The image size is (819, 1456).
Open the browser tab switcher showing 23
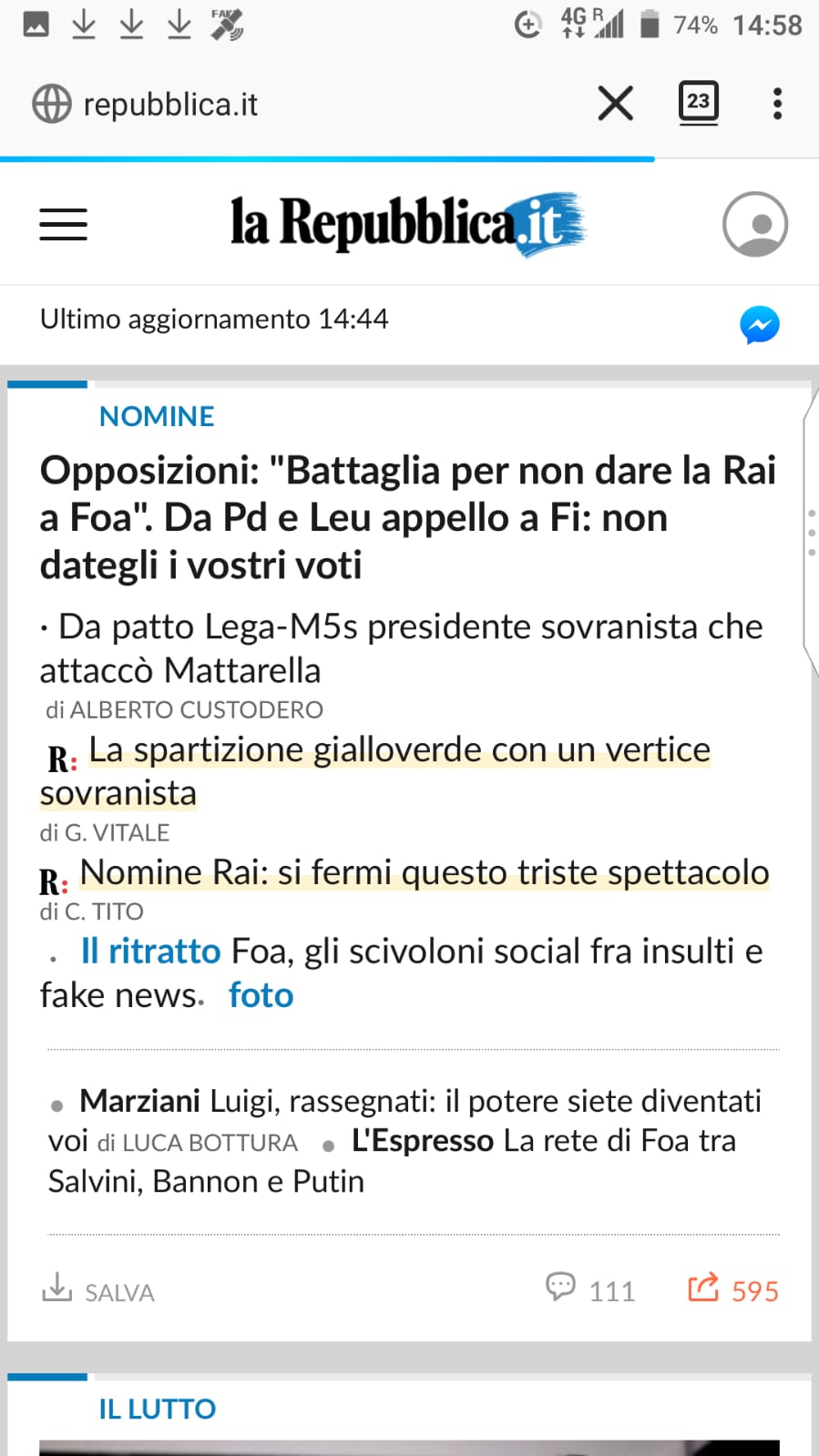698,103
